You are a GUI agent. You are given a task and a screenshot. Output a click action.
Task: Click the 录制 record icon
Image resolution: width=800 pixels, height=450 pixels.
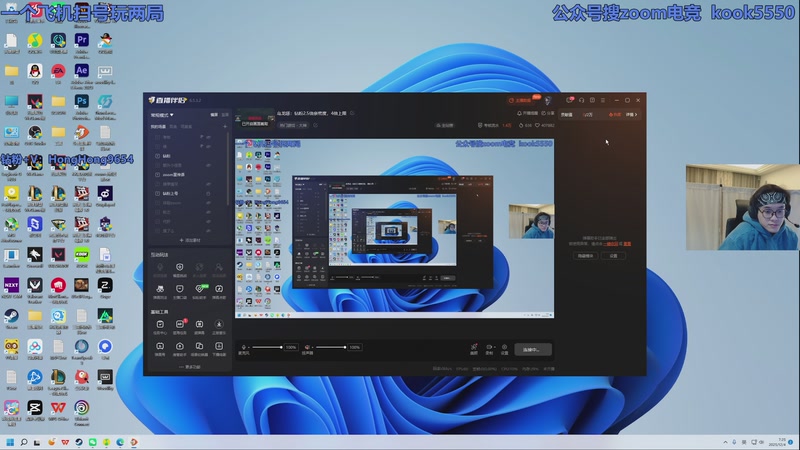tap(489, 349)
